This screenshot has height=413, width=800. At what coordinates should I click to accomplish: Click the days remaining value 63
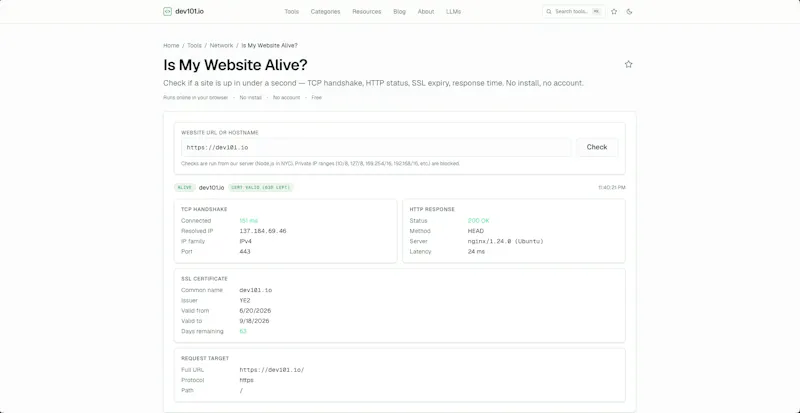click(243, 331)
